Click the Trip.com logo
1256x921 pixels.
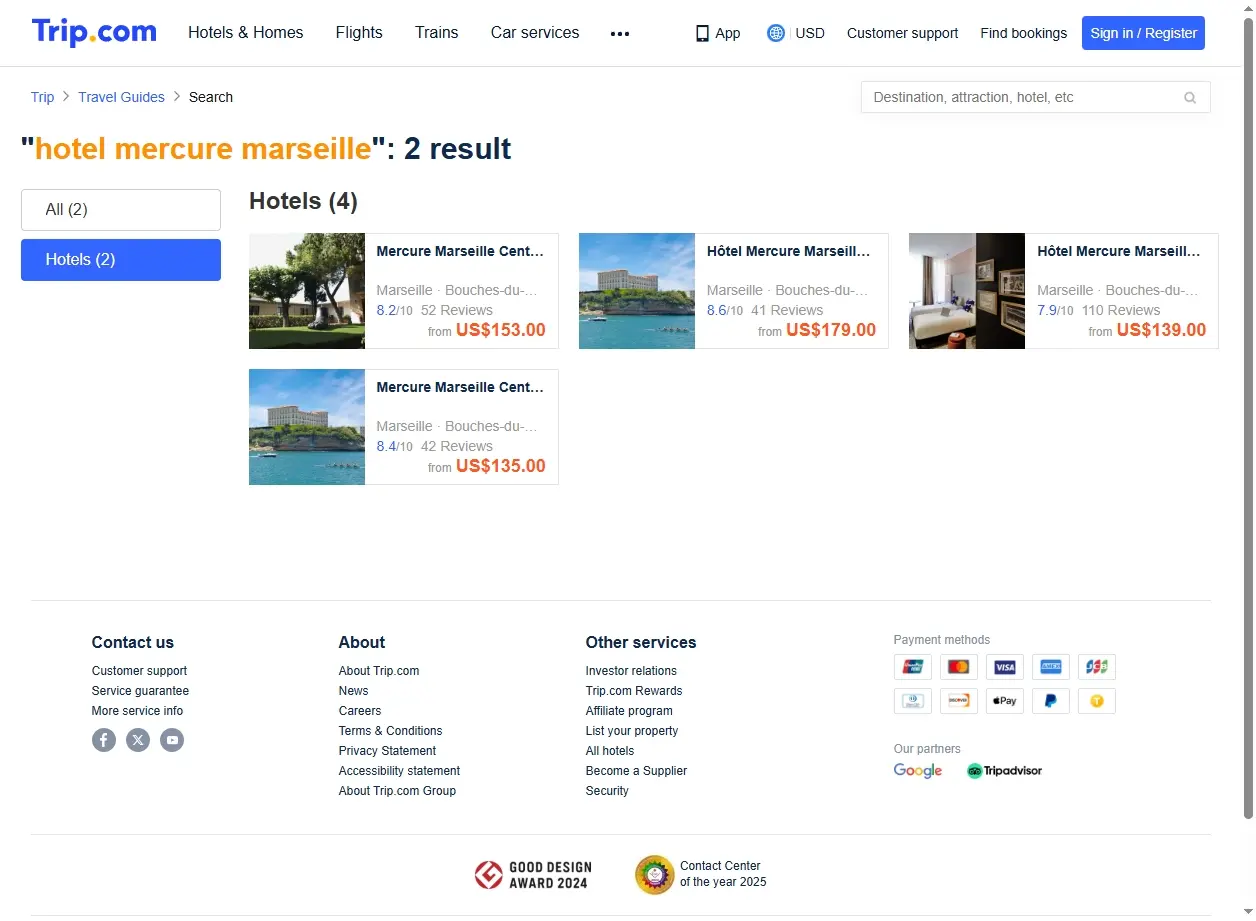(94, 32)
